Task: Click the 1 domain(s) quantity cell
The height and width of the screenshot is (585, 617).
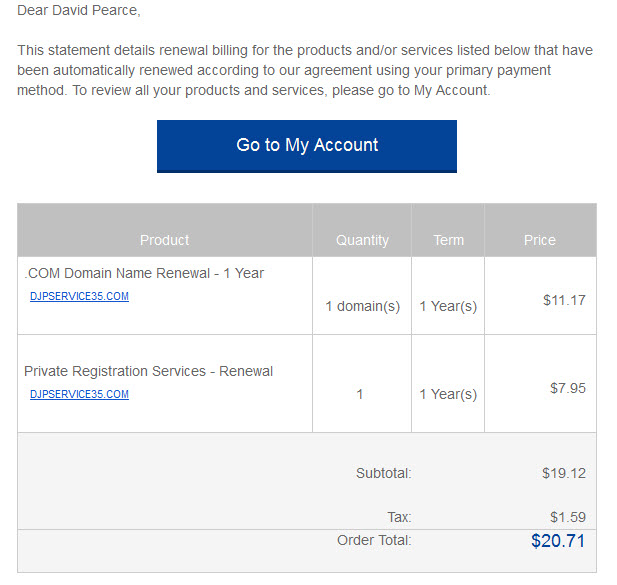Action: point(362,306)
